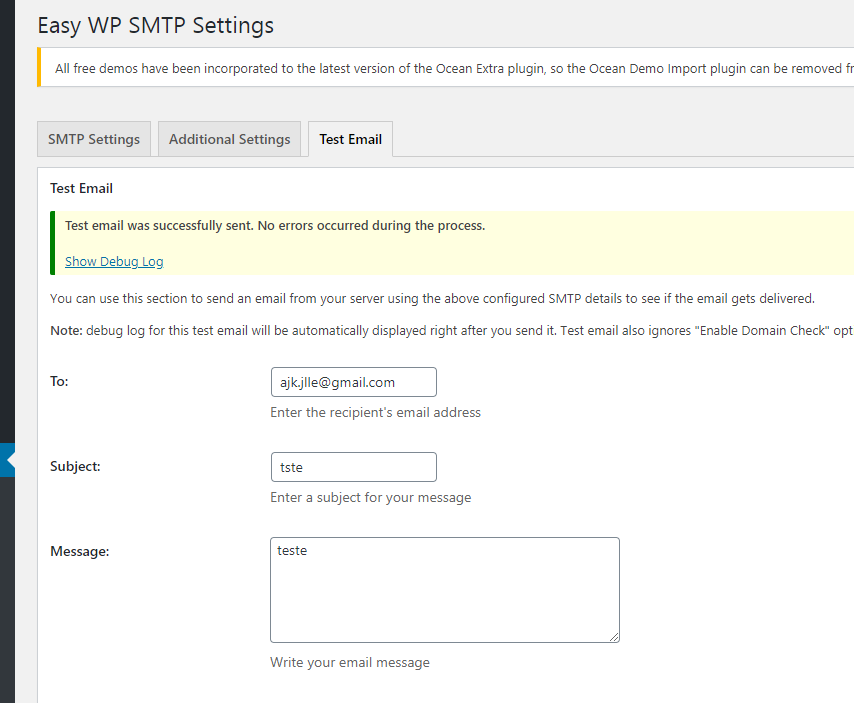Click the Test Email section heading
Screen dimensions: 854x703
tap(81, 188)
